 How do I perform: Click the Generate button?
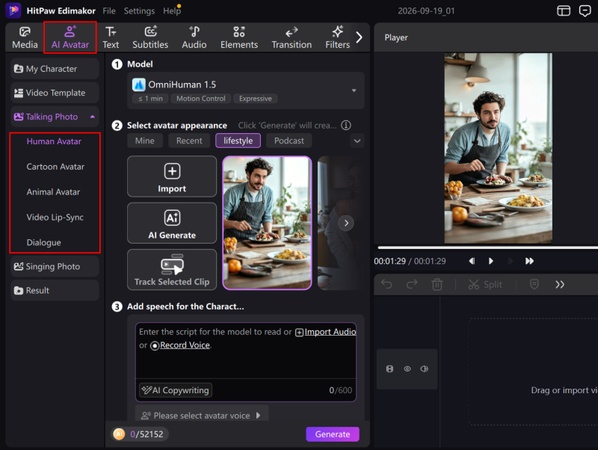tap(333, 434)
